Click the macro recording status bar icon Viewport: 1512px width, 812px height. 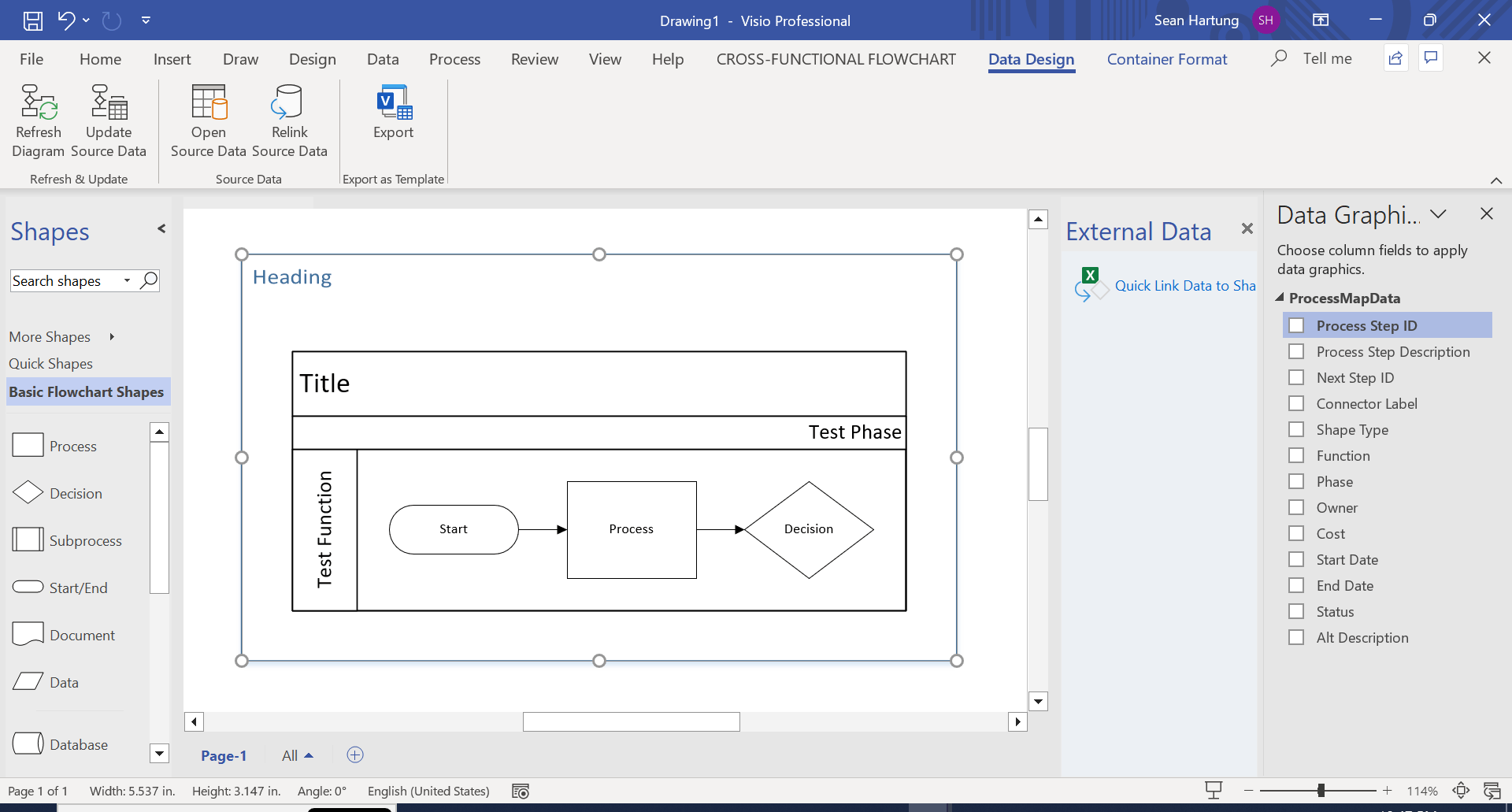pyautogui.click(x=521, y=791)
